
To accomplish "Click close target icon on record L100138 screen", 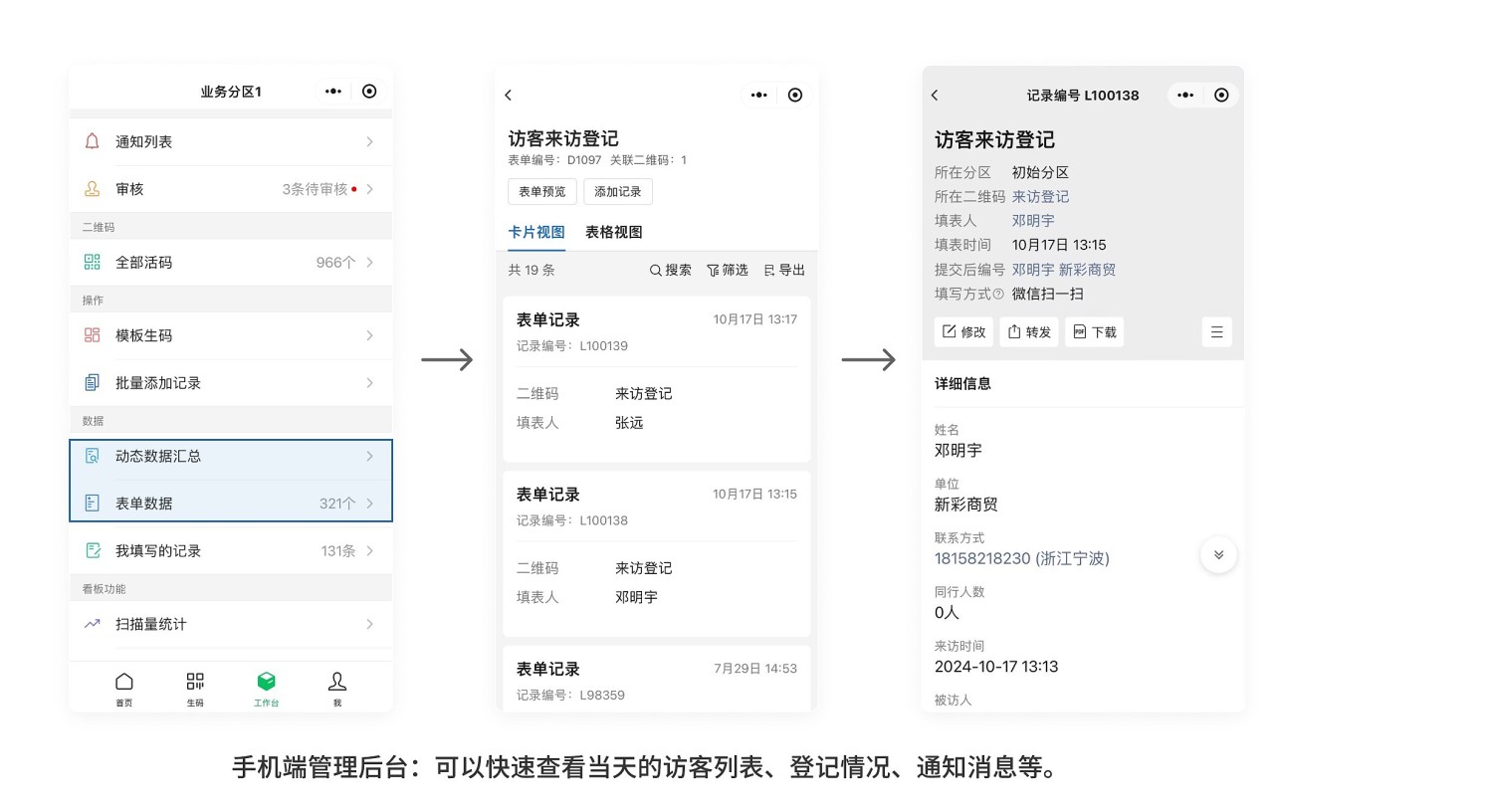I will coord(1221,96).
